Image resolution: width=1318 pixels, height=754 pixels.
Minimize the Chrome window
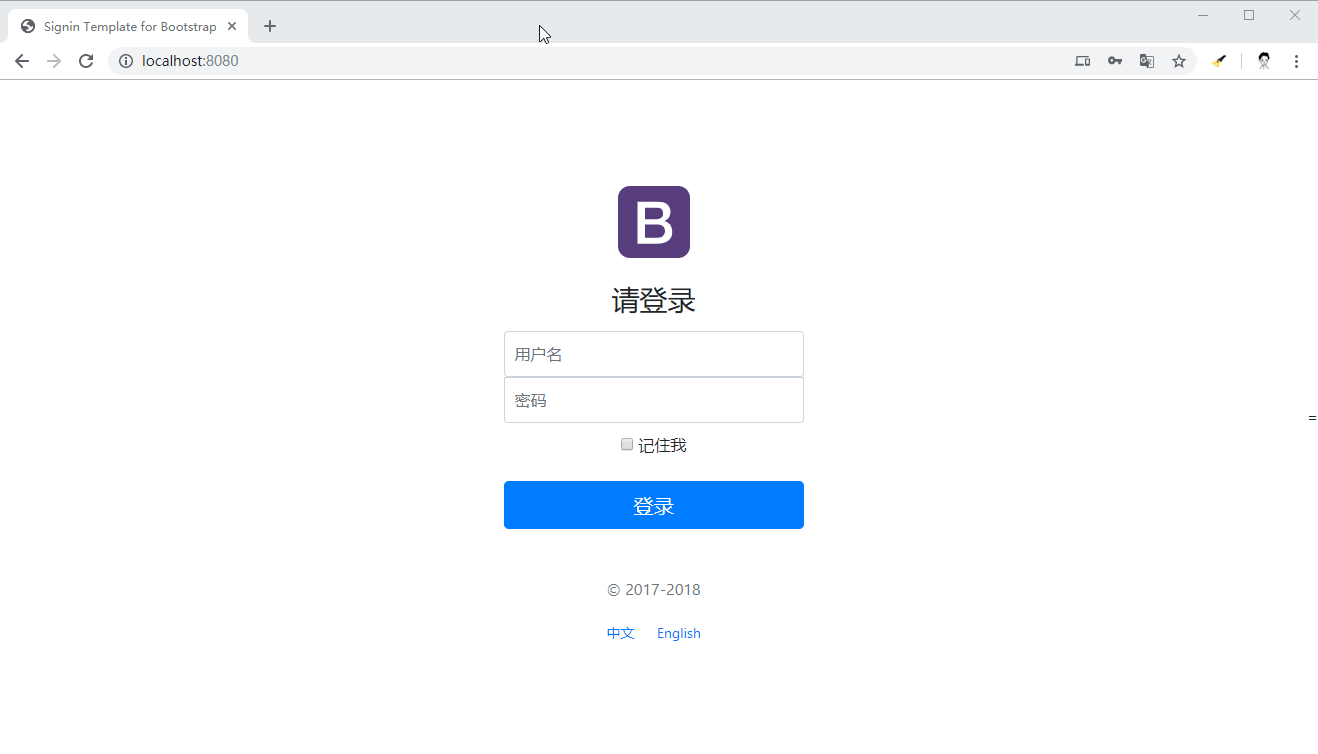[x=1203, y=15]
